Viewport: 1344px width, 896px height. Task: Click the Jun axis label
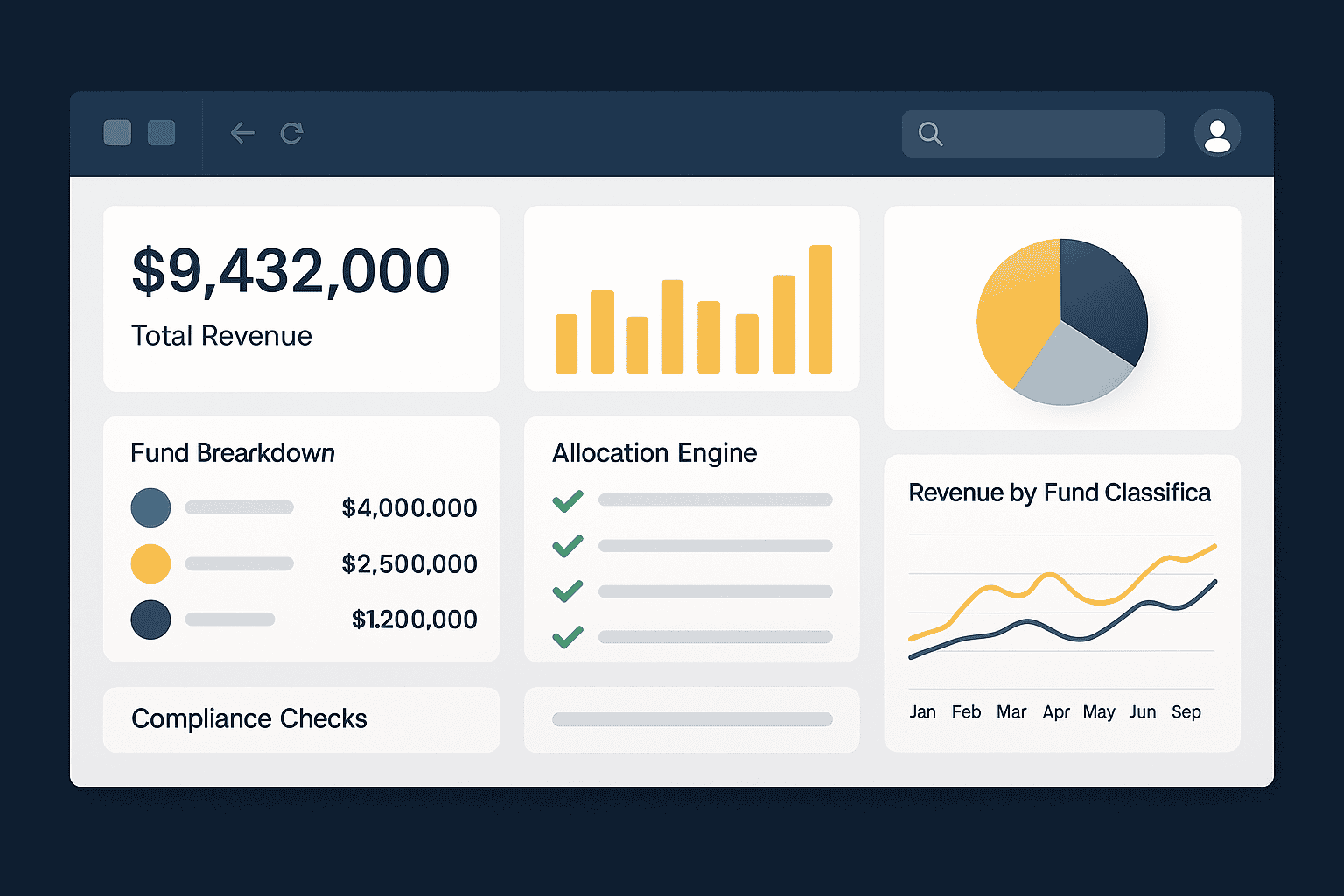(1142, 712)
